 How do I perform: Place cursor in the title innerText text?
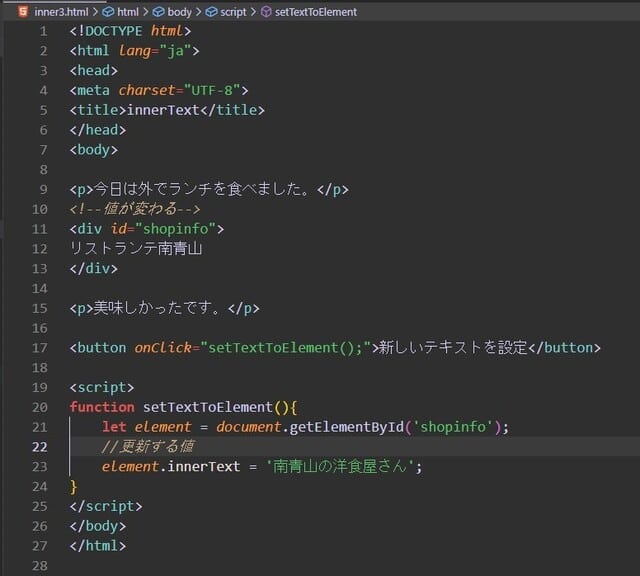[x=163, y=110]
